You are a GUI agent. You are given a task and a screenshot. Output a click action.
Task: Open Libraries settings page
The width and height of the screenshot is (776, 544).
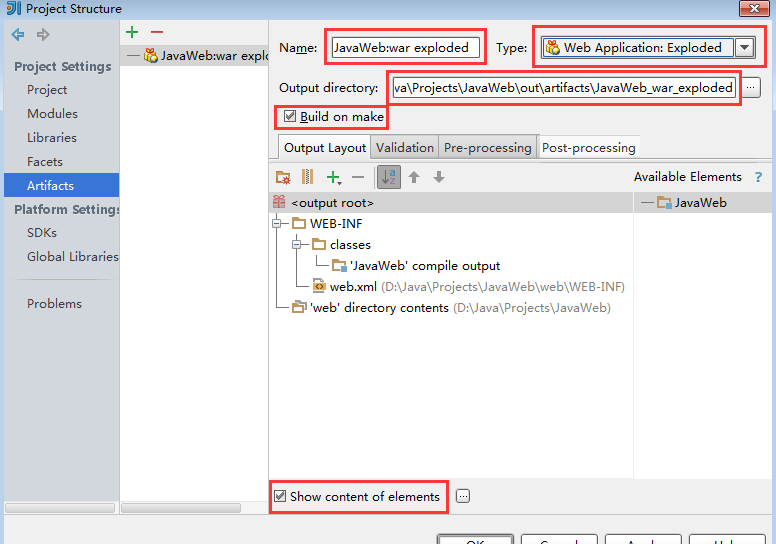coord(52,138)
